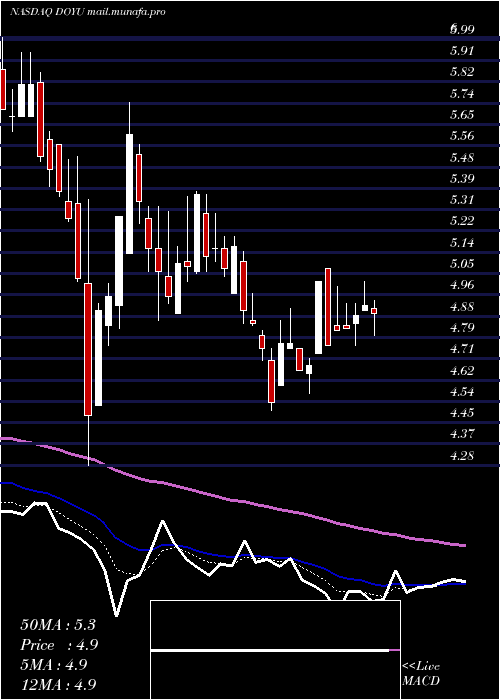Click the Price : 4.9 readout
This screenshot has height=700, width=500.
point(59,645)
